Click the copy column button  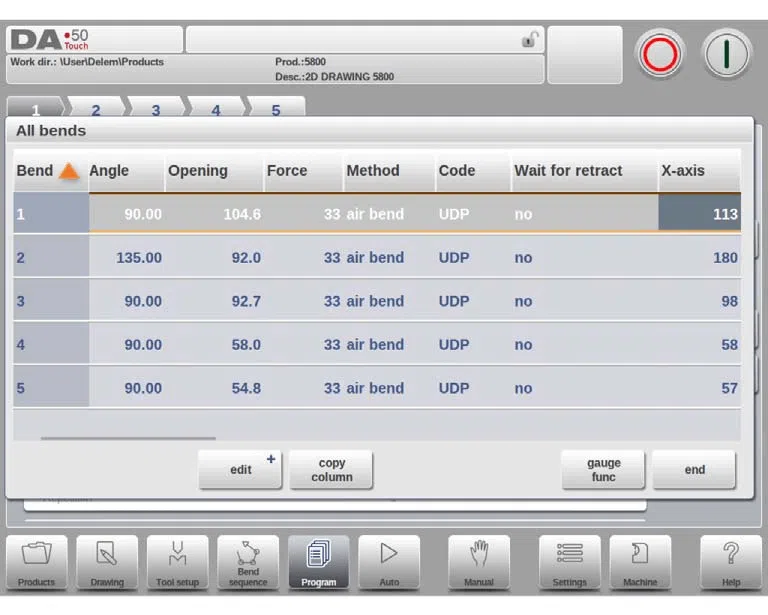(332, 470)
